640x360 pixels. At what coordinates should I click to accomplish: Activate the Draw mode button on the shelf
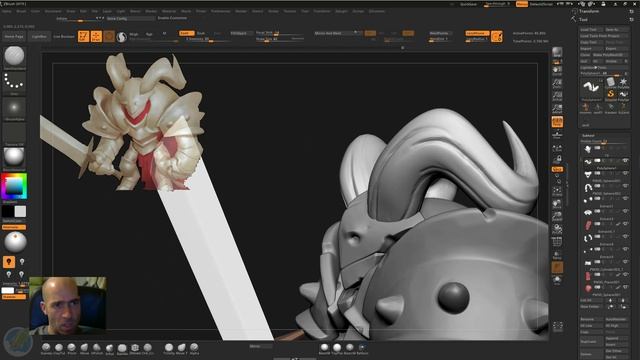click(x=96, y=36)
